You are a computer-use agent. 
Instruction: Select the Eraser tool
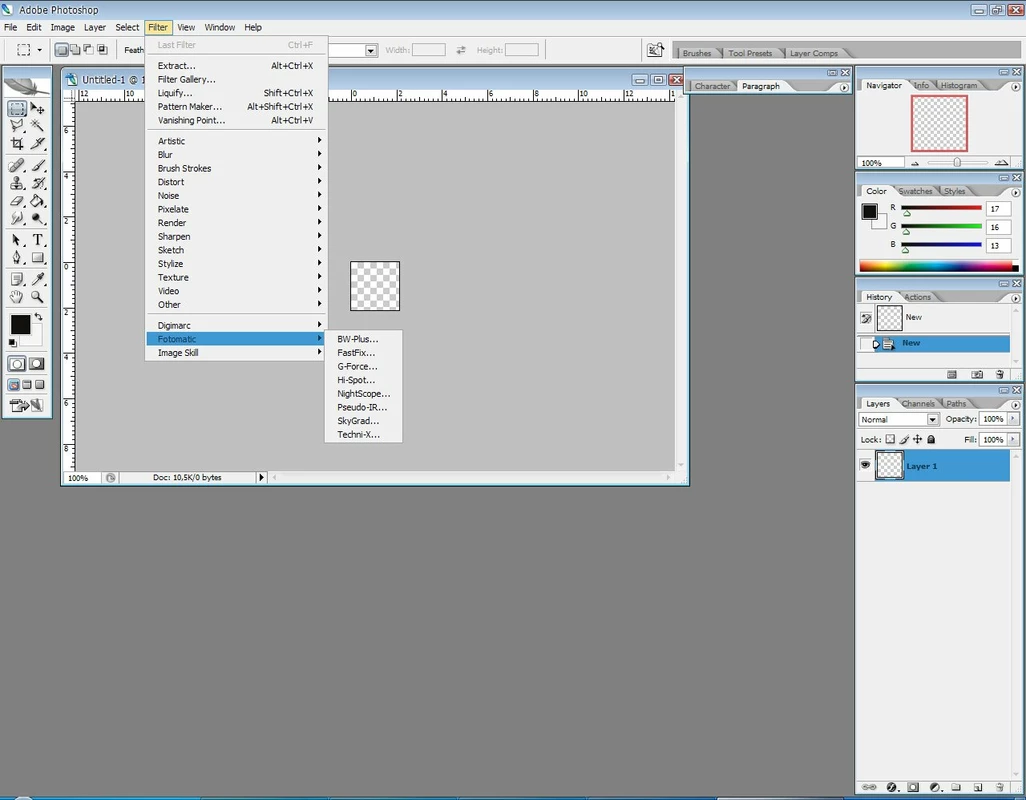(x=17, y=201)
